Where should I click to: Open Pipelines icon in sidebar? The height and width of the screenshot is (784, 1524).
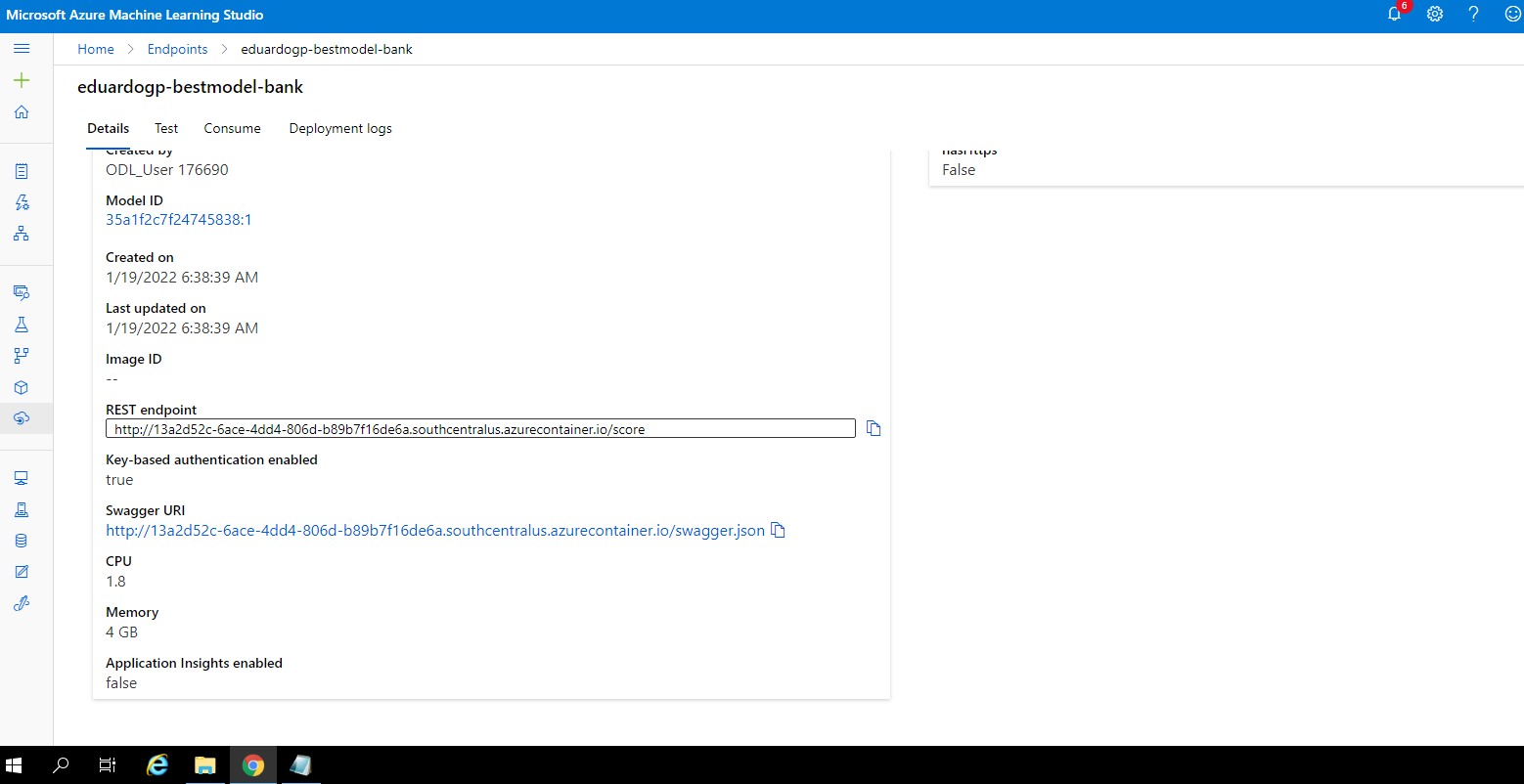[22, 355]
